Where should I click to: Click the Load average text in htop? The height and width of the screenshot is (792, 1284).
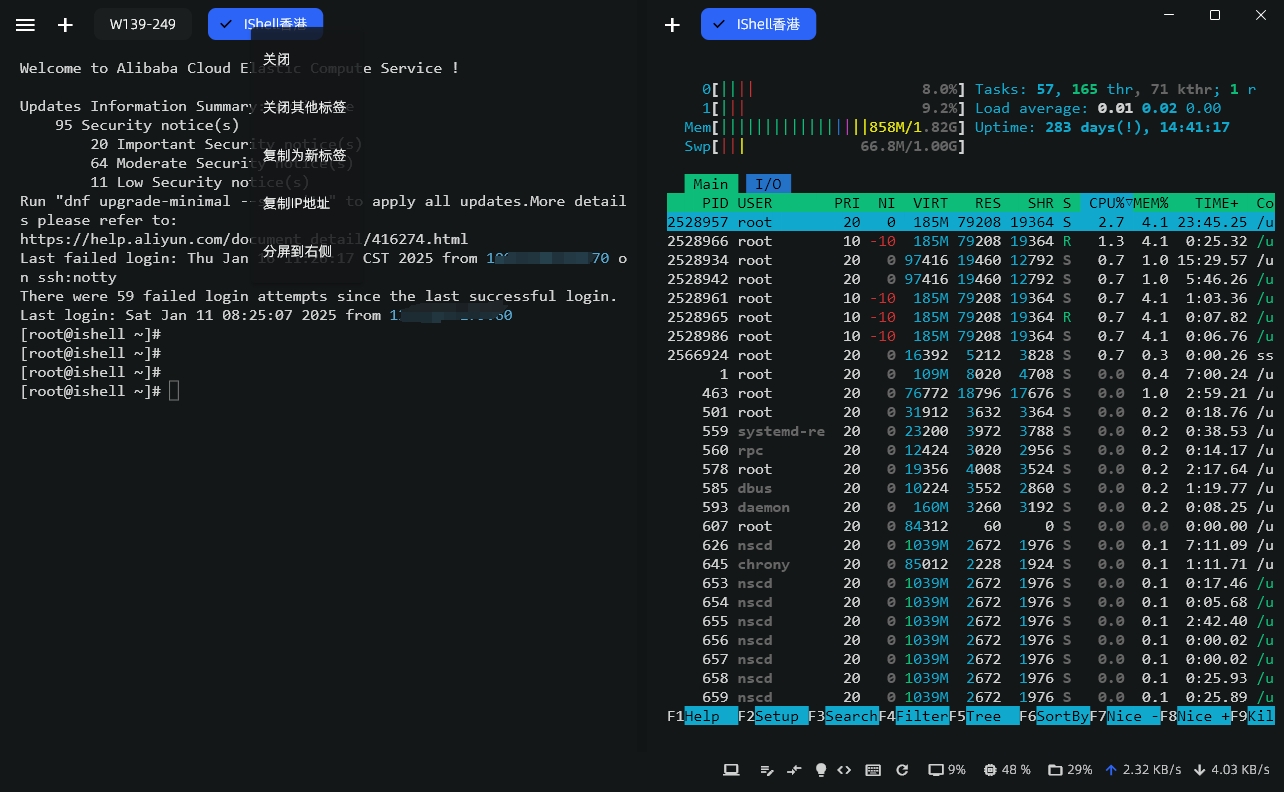(x=1098, y=108)
